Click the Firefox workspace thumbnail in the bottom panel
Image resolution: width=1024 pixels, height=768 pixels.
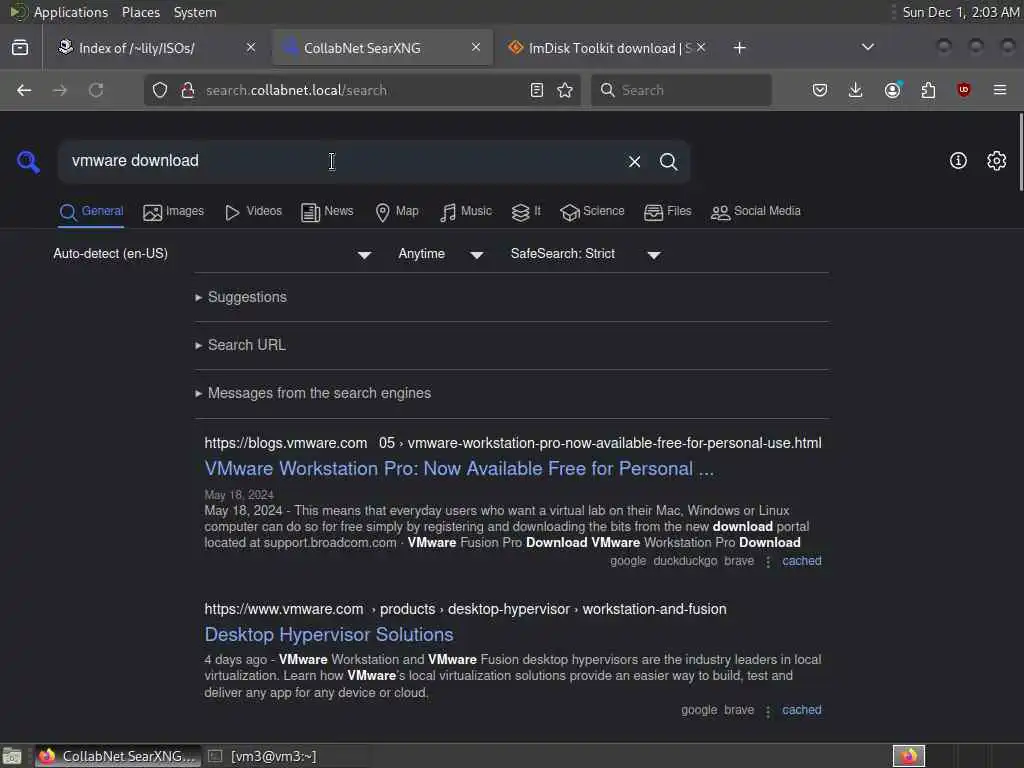909,756
